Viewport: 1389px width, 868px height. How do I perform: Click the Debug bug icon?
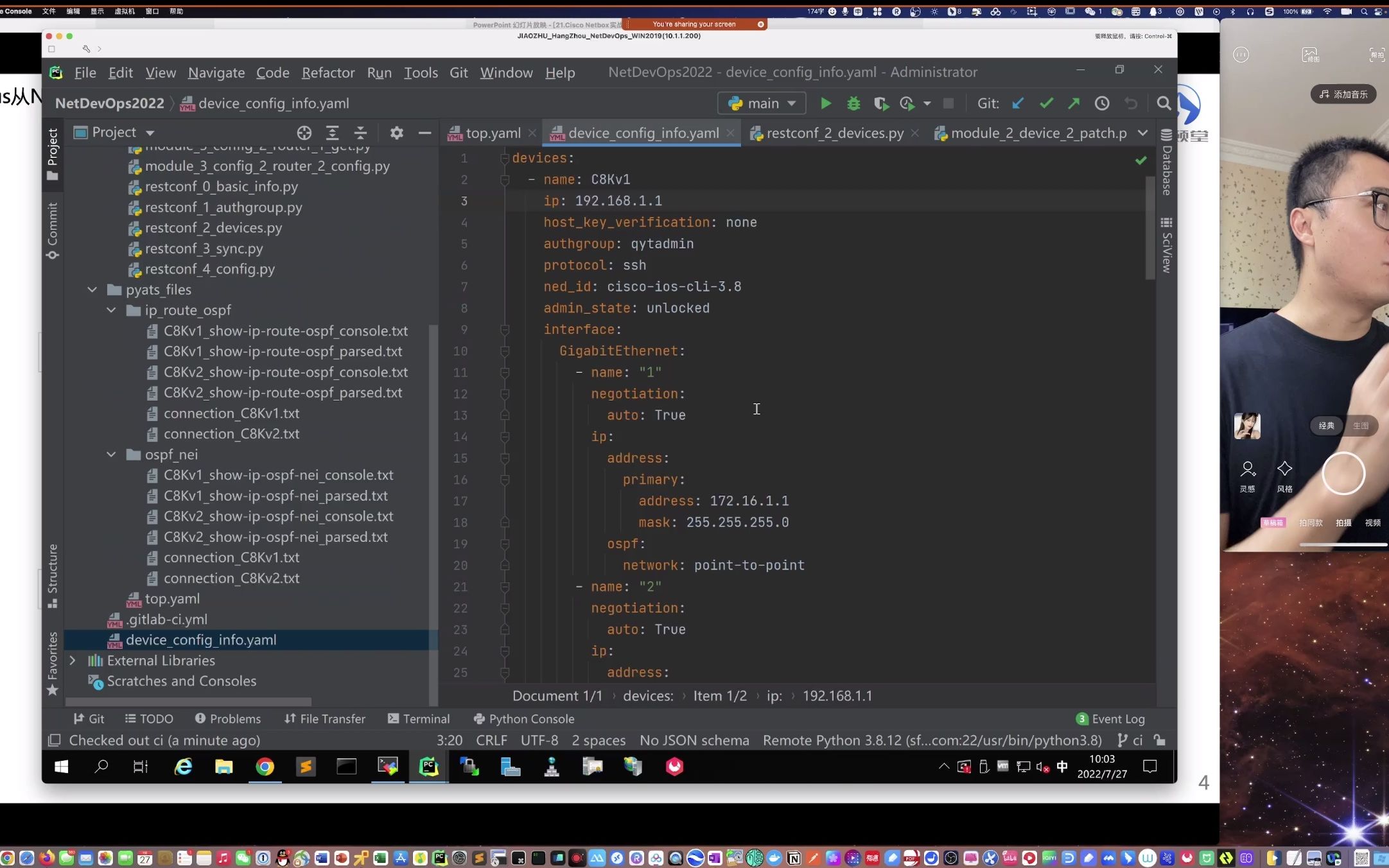(x=853, y=103)
